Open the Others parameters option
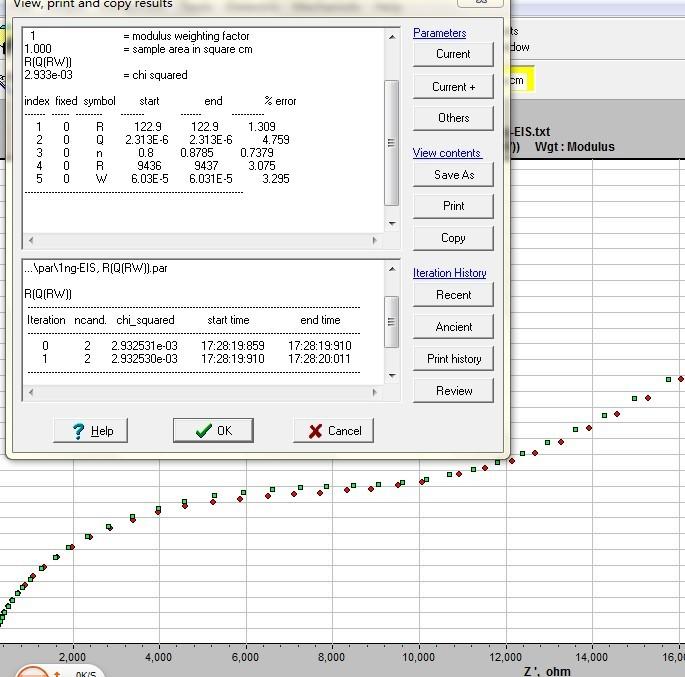This screenshot has width=685, height=677. point(453,118)
